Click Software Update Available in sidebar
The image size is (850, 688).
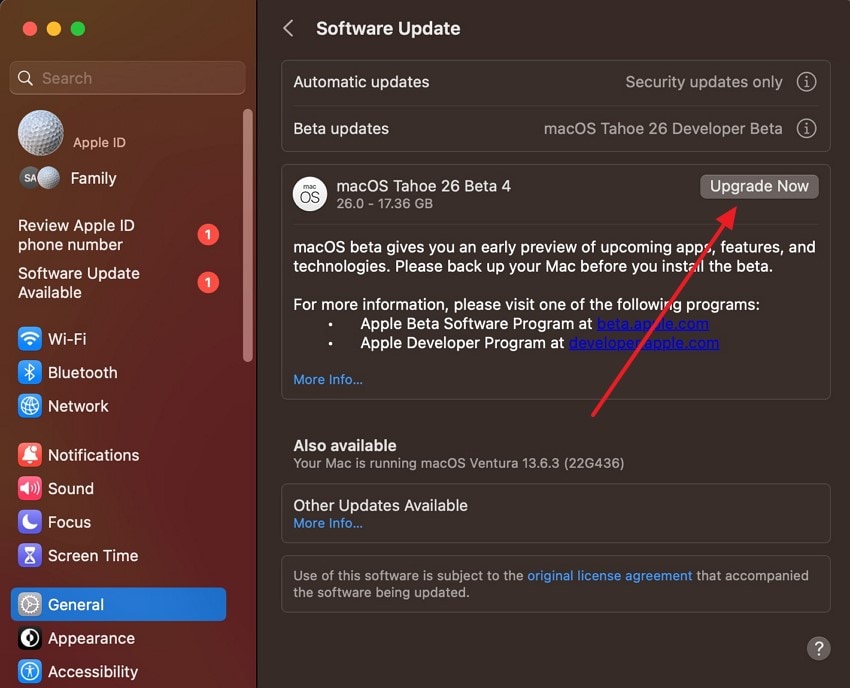coord(118,282)
